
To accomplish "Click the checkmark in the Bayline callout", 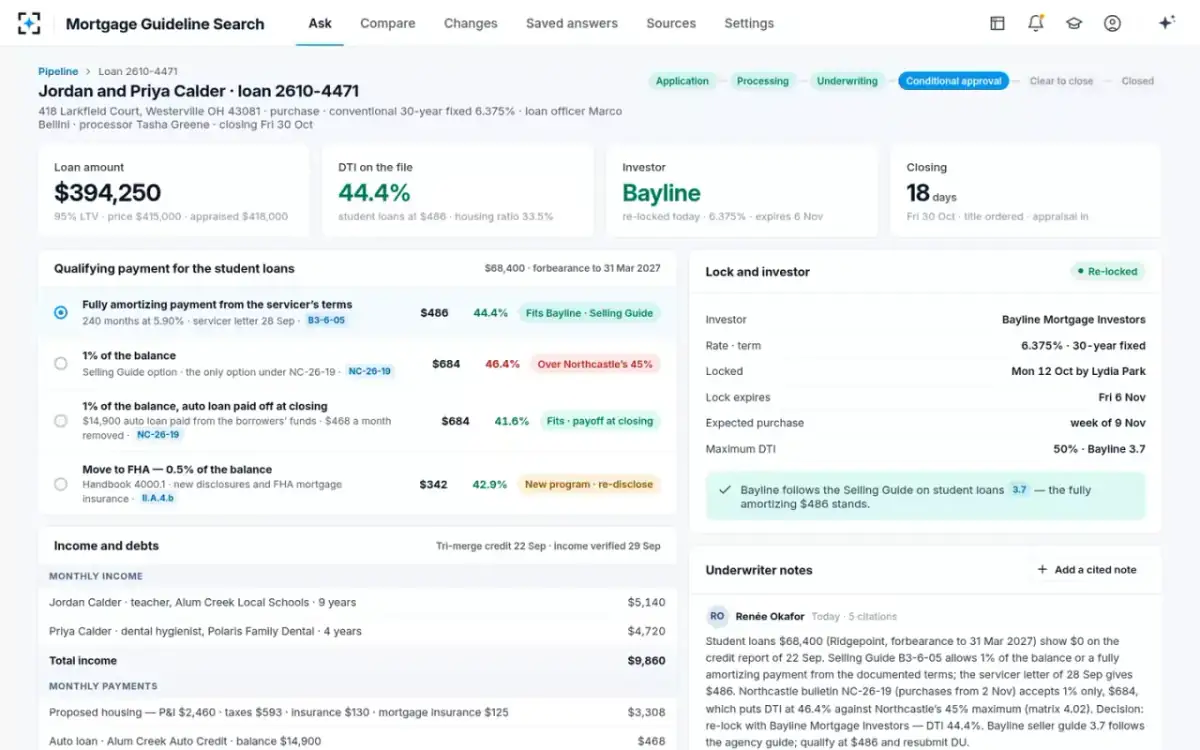I will pos(725,490).
